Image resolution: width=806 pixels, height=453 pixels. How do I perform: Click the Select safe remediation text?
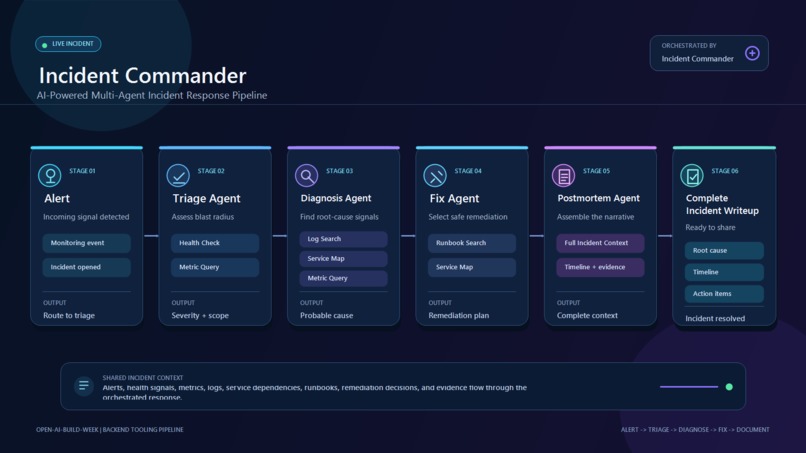point(468,217)
